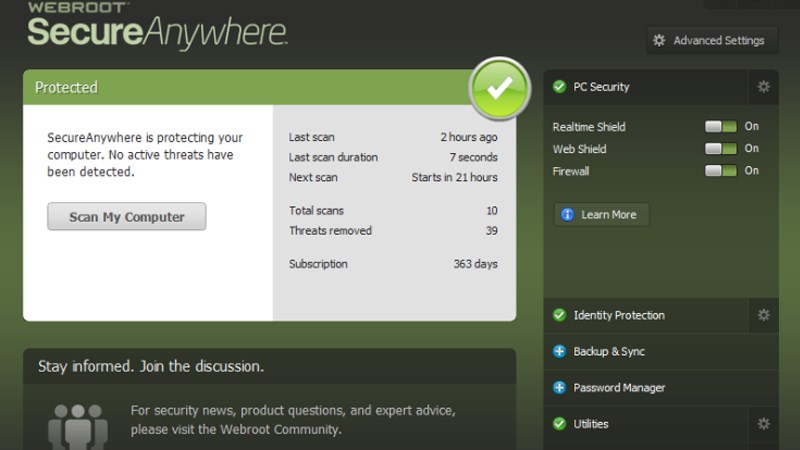Open Advanced Settings
The width and height of the screenshot is (800, 450).
tap(711, 41)
